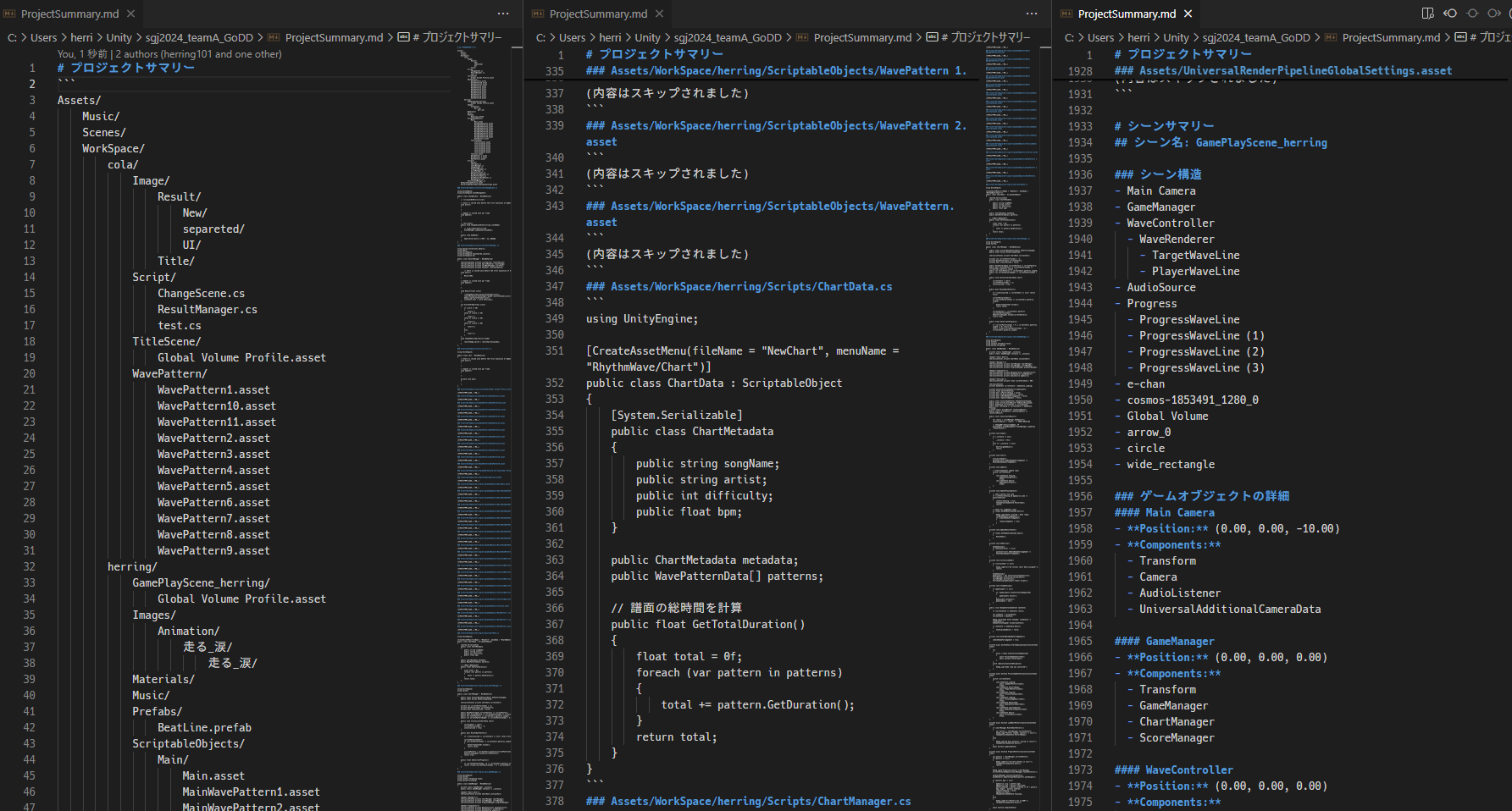
Task: Click on 'PlayerWaveLine' list item
Action: 1195,271
